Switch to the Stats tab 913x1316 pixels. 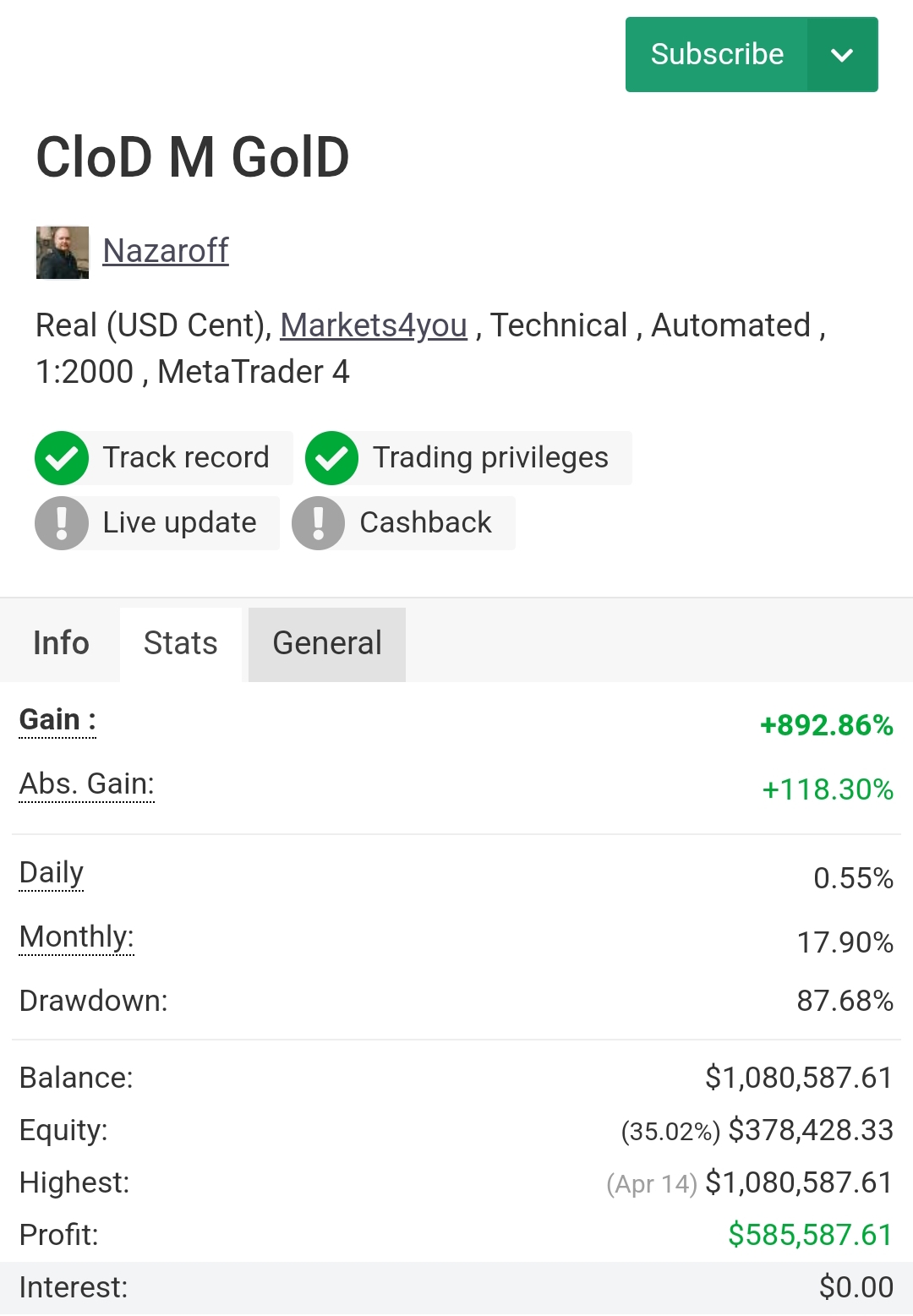click(x=181, y=643)
